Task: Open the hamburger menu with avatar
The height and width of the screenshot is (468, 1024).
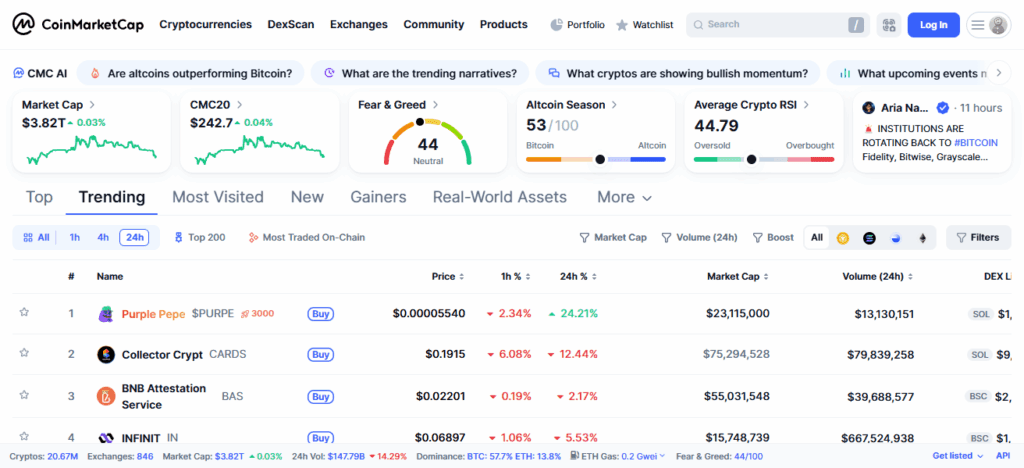Action: point(989,25)
